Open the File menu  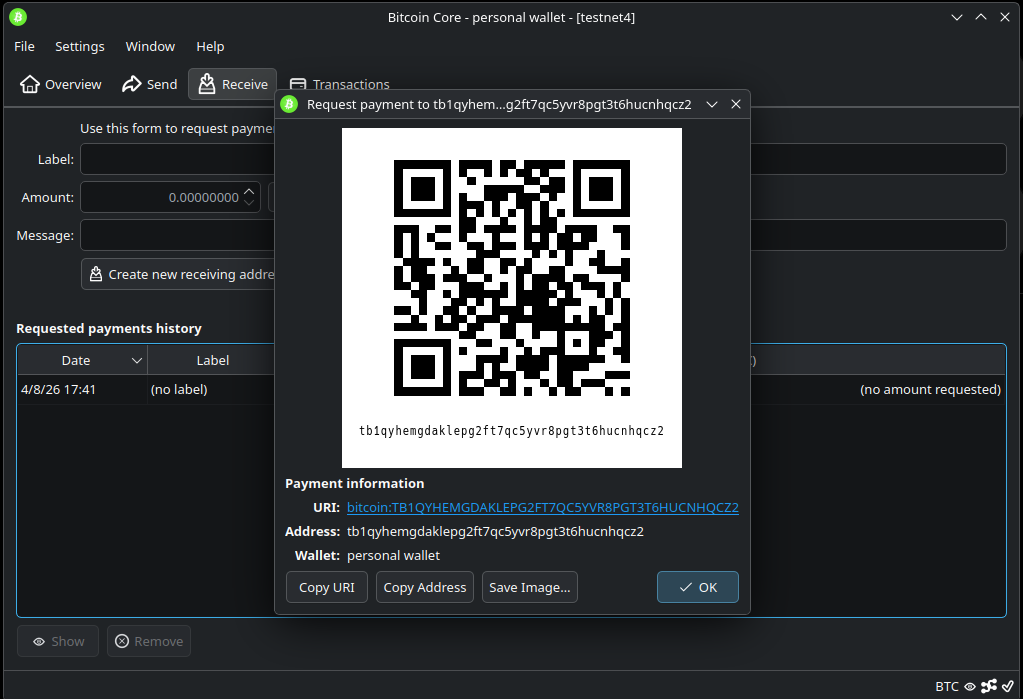24,46
